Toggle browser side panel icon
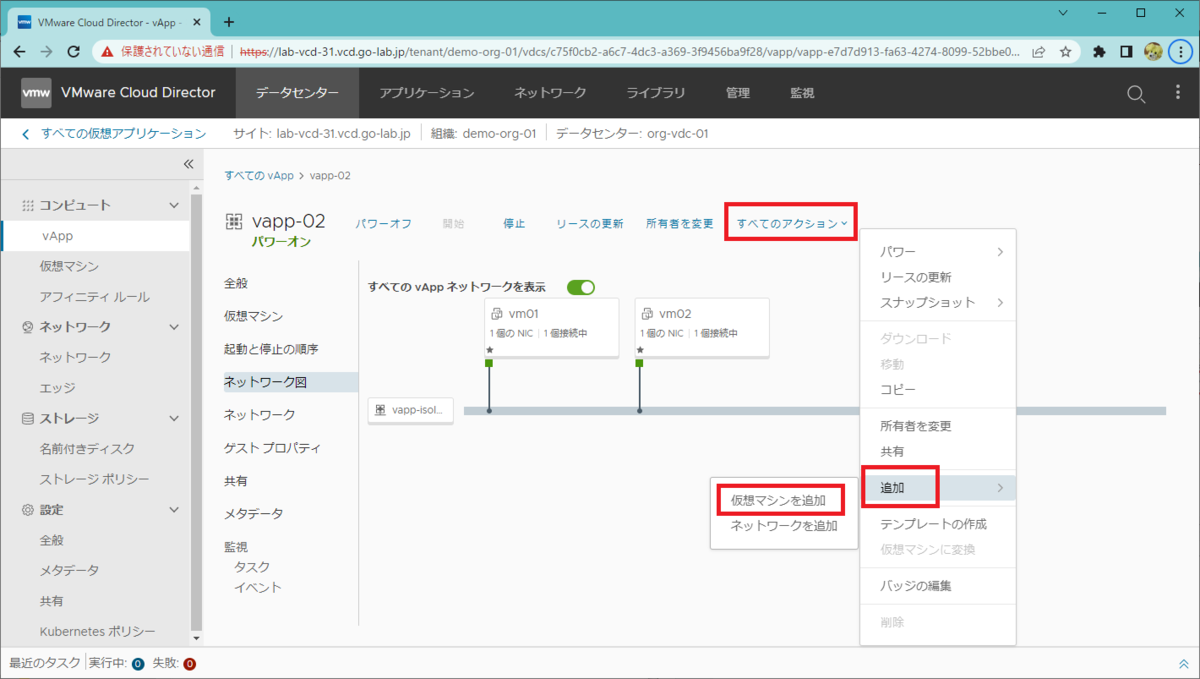1200x679 pixels. 1126,51
